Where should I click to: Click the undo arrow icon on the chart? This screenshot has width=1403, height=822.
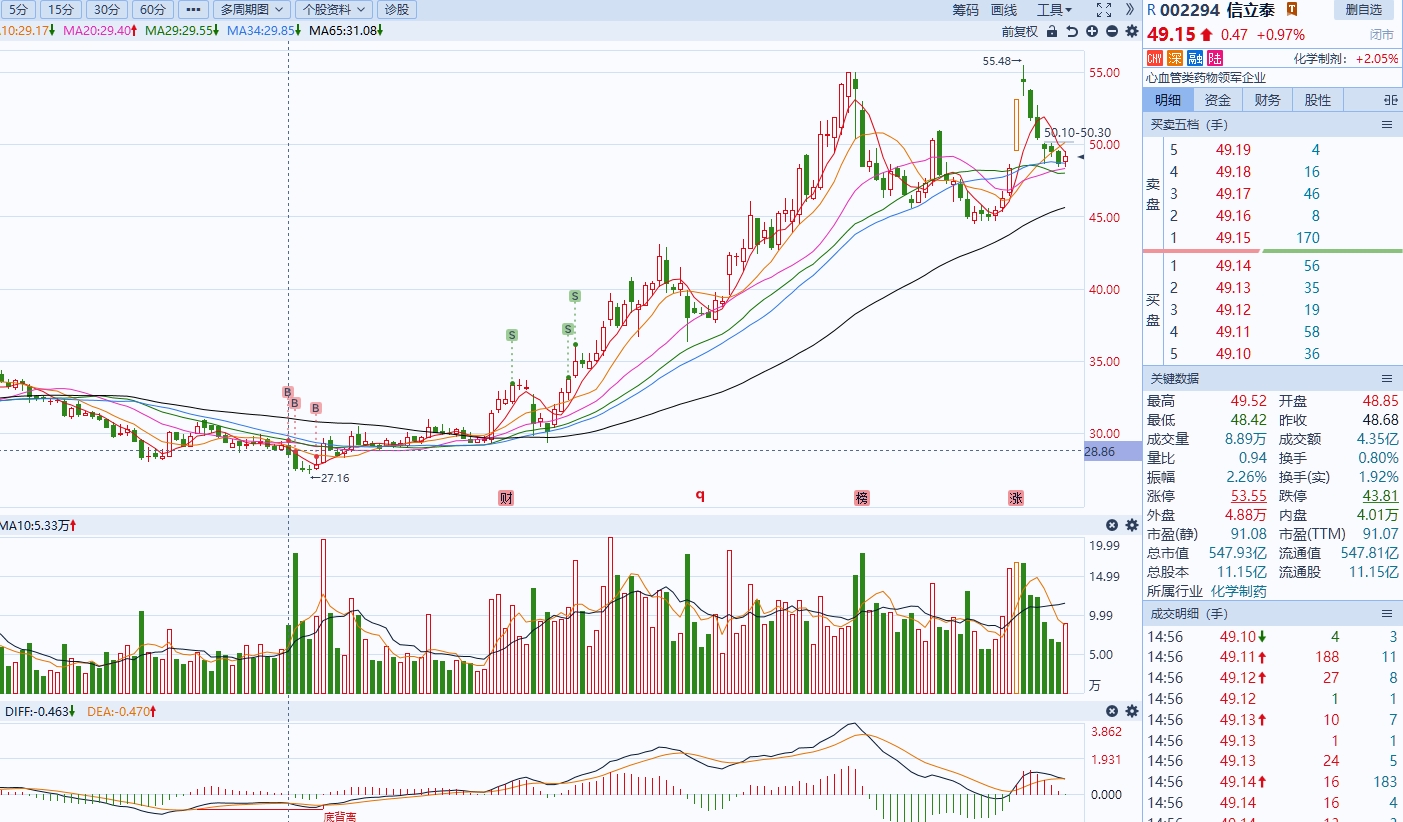(1073, 31)
